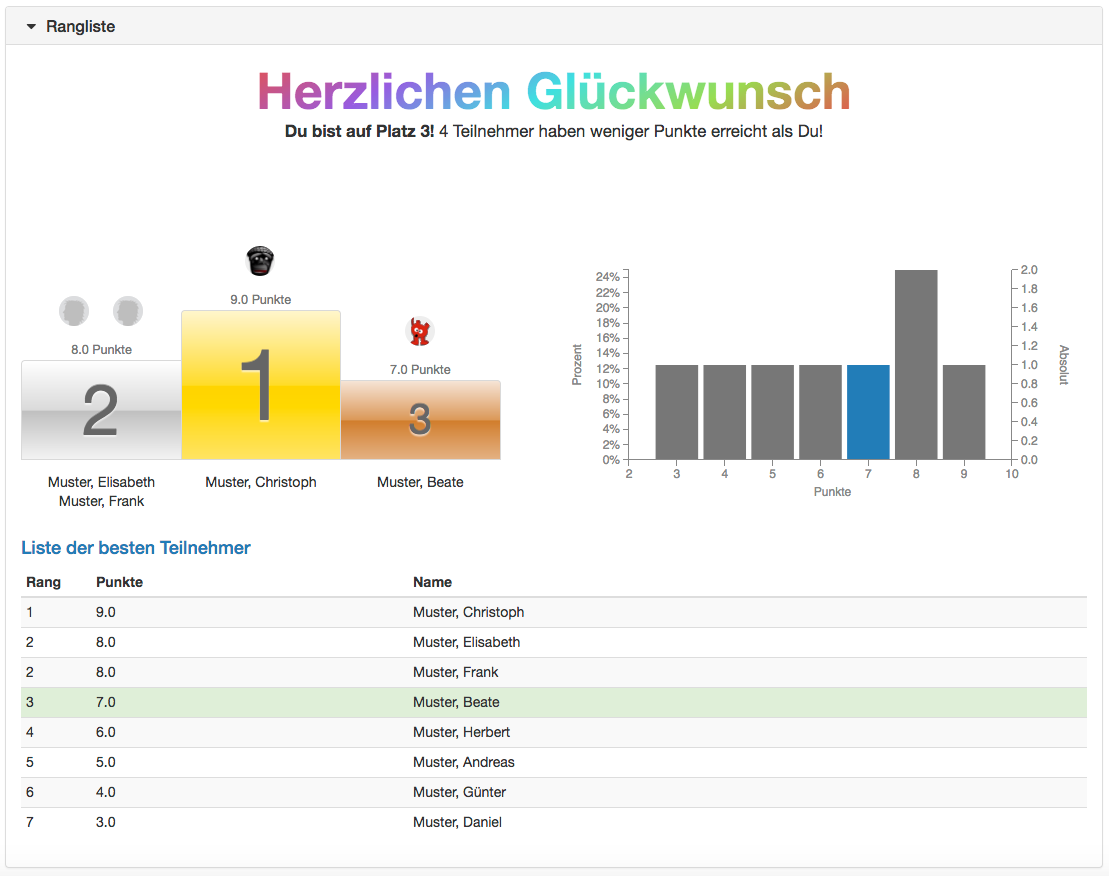Select Muster, Herbert in the ranking table

click(462, 732)
